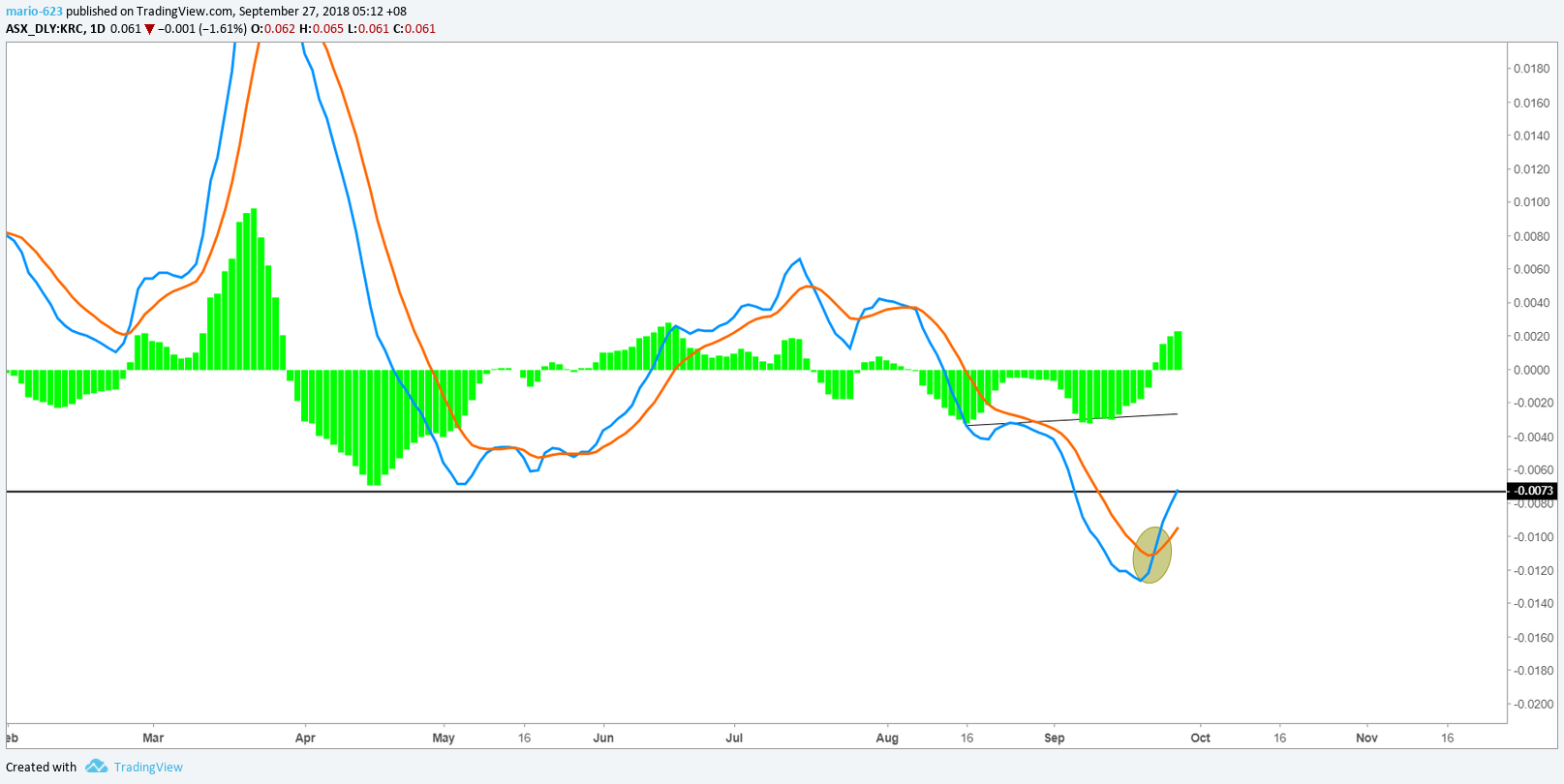Viewport: 1564px width, 784px height.
Task: Click the ASX_DLY:KRC symbol label
Action: click(x=45, y=29)
